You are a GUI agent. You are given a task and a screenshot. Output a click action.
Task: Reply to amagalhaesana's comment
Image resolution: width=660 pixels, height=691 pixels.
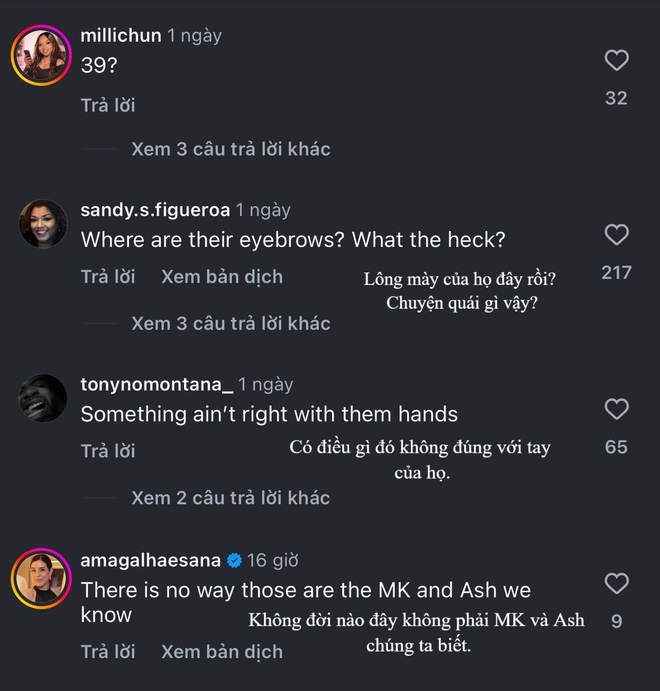pyautogui.click(x=108, y=651)
